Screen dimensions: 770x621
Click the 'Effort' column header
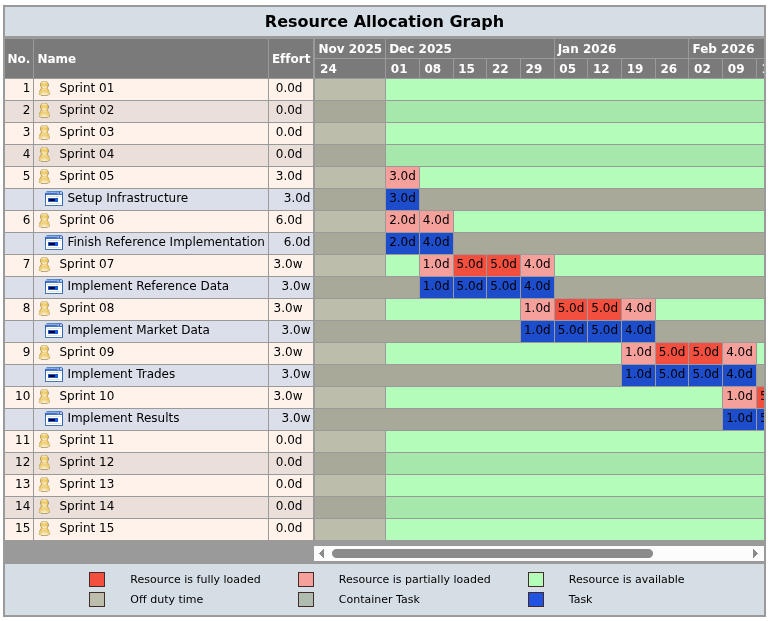[291, 59]
